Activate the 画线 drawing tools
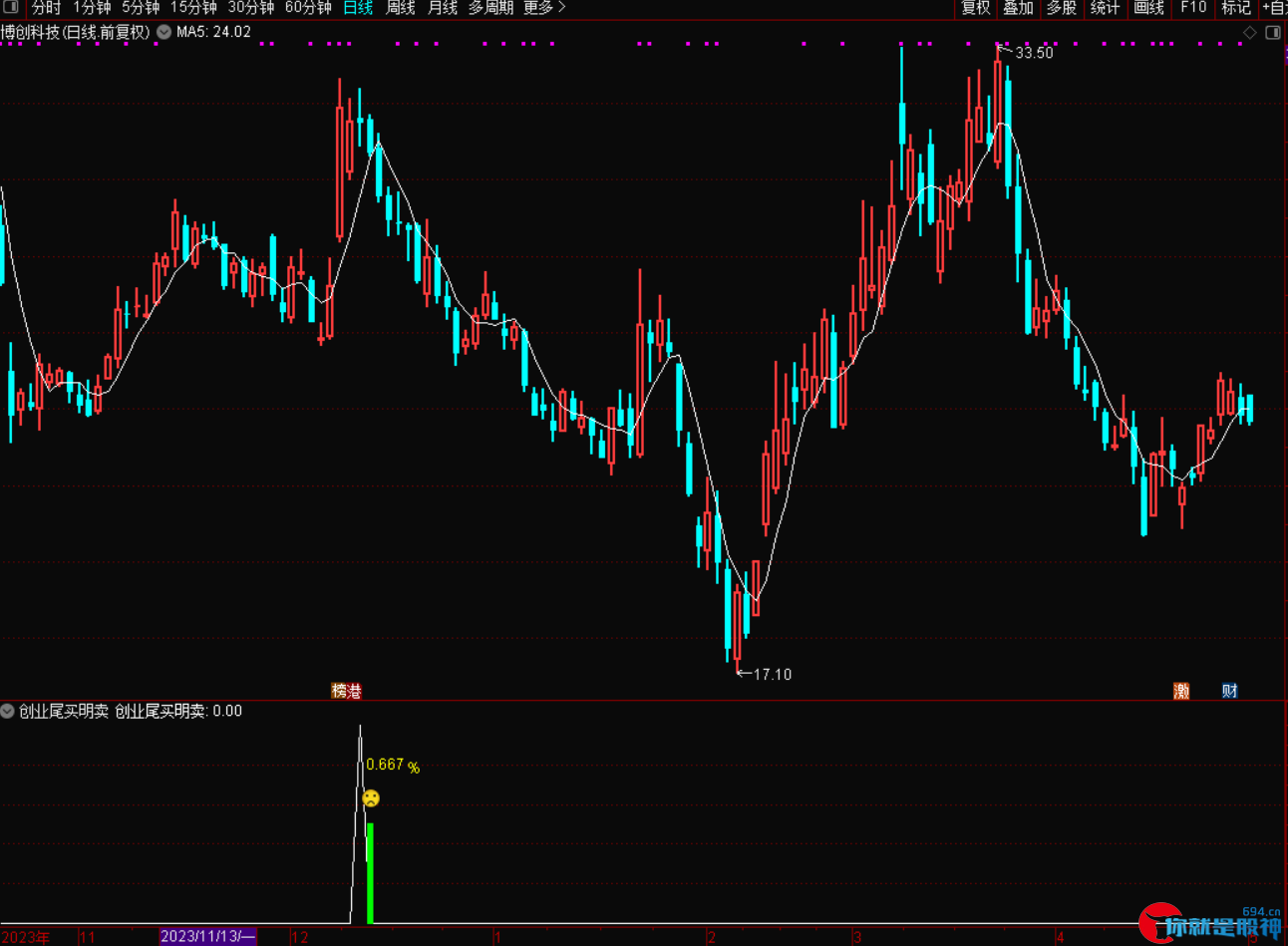1288x946 pixels. [x=1148, y=8]
